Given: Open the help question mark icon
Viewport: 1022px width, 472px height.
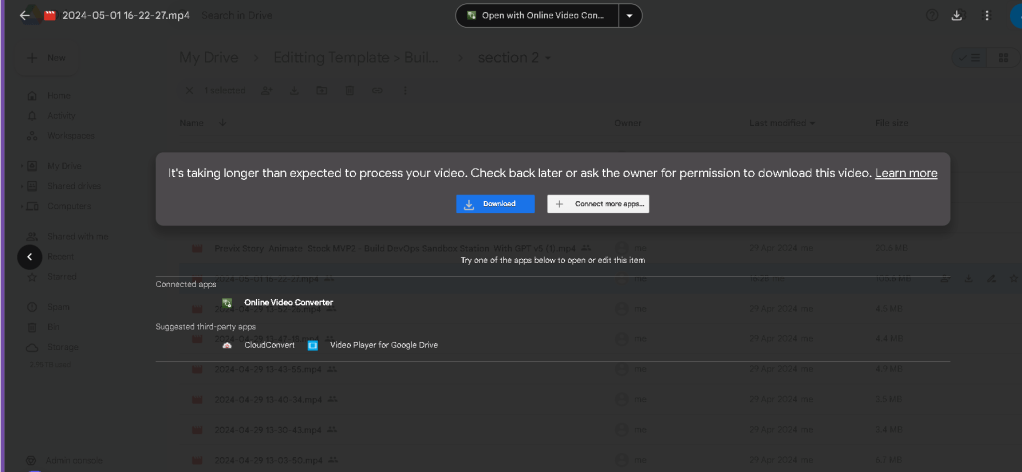Looking at the screenshot, I should tap(932, 16).
